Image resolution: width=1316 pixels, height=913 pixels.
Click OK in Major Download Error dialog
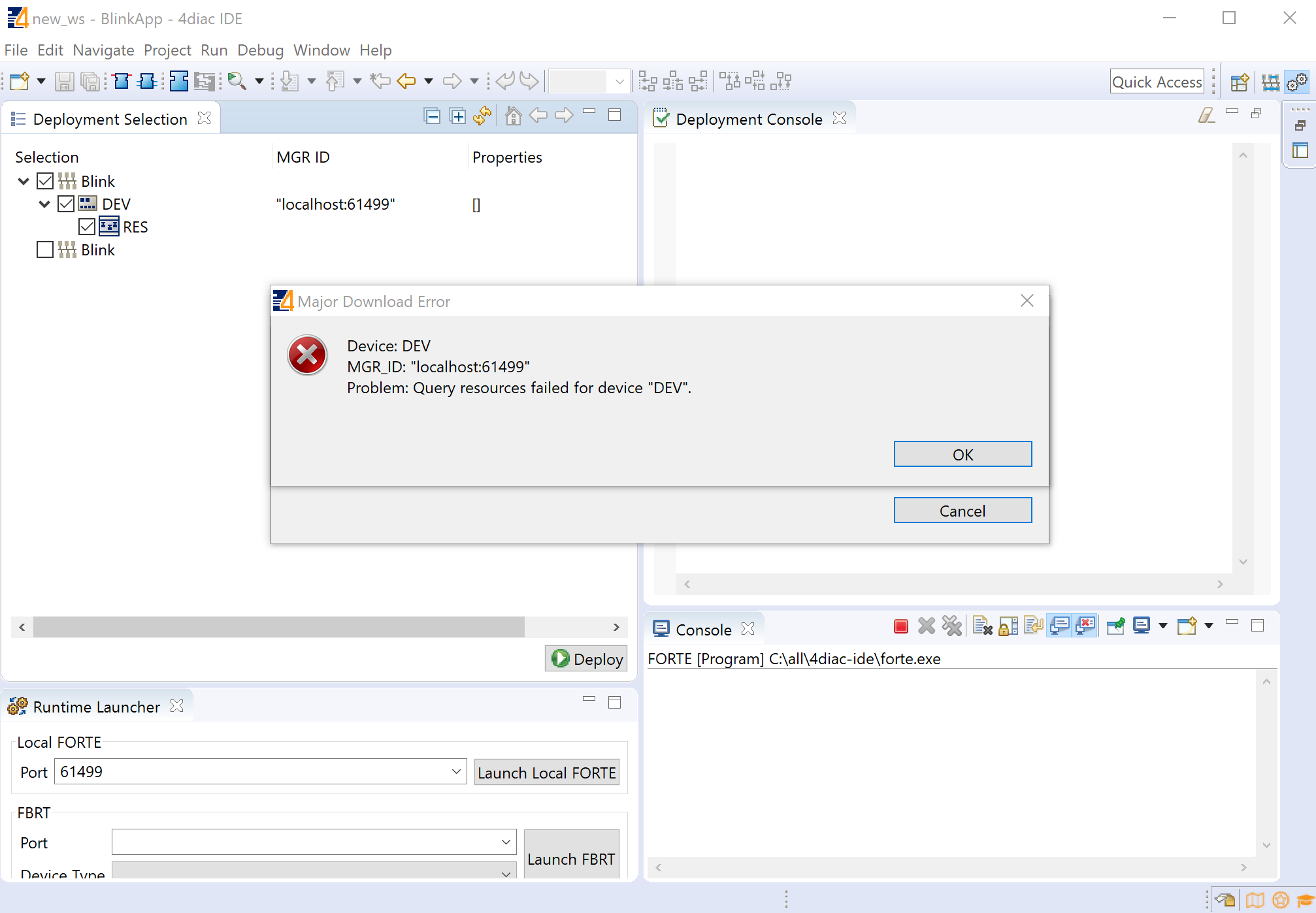(x=962, y=455)
